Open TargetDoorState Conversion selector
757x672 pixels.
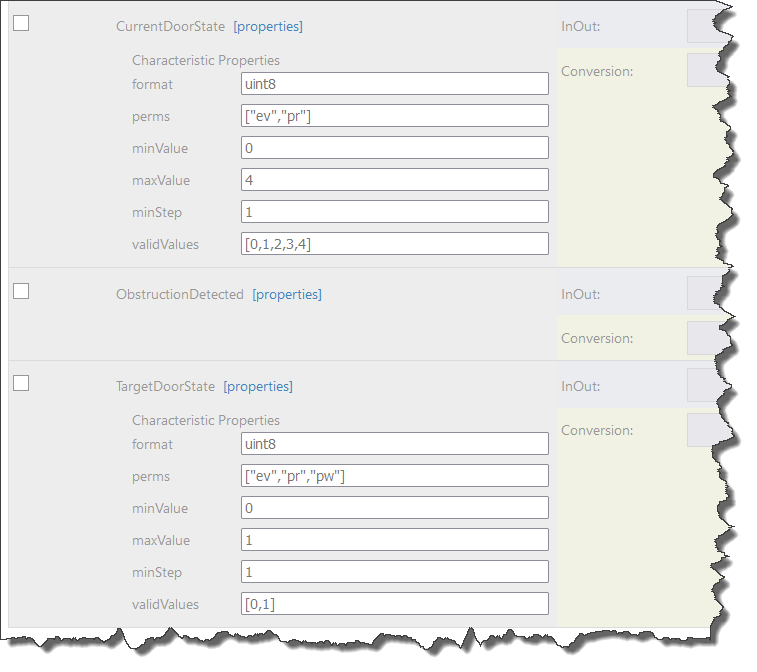click(x=706, y=430)
